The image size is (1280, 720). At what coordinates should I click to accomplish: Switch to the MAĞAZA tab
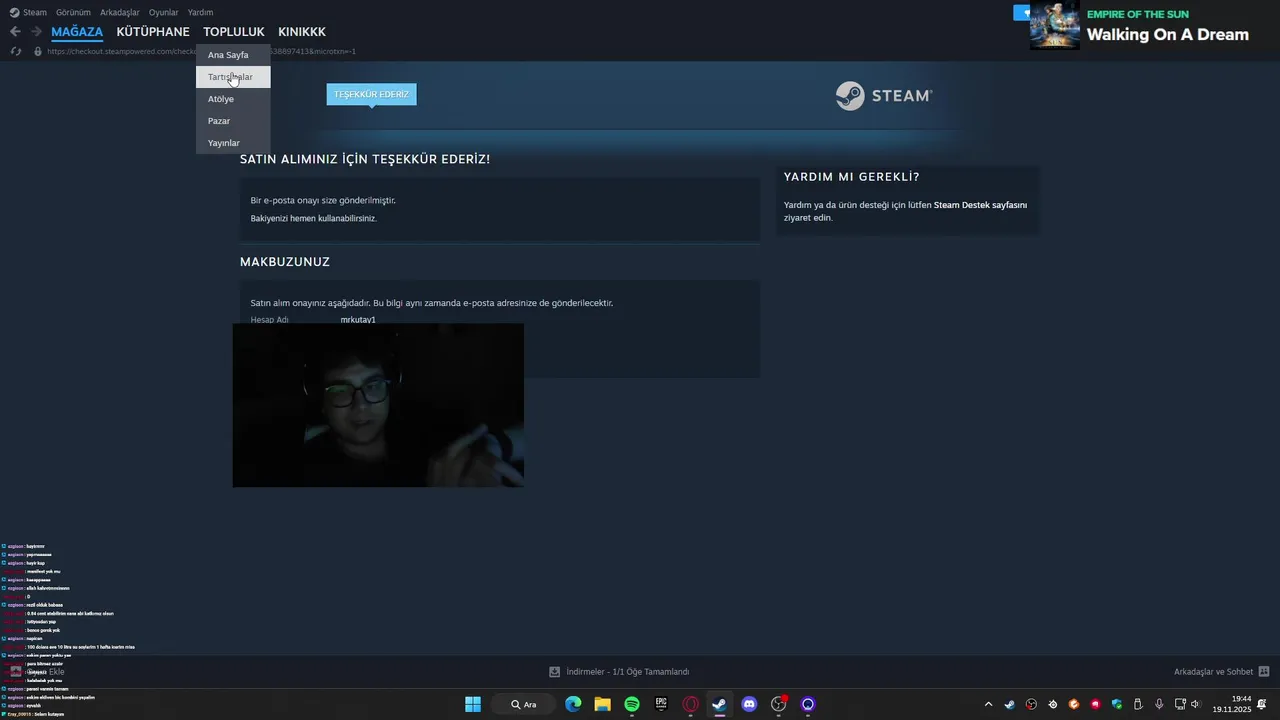[77, 32]
